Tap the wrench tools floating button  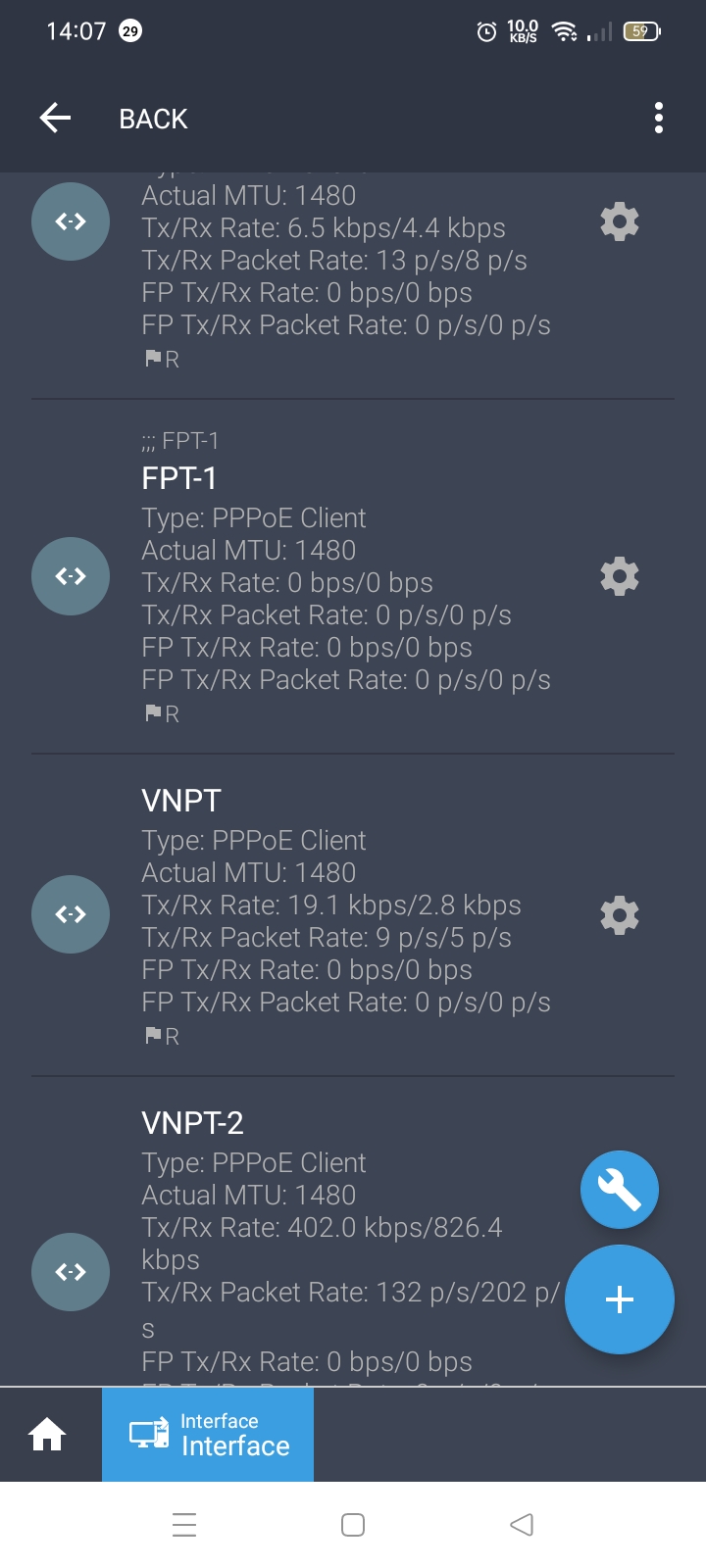619,1190
